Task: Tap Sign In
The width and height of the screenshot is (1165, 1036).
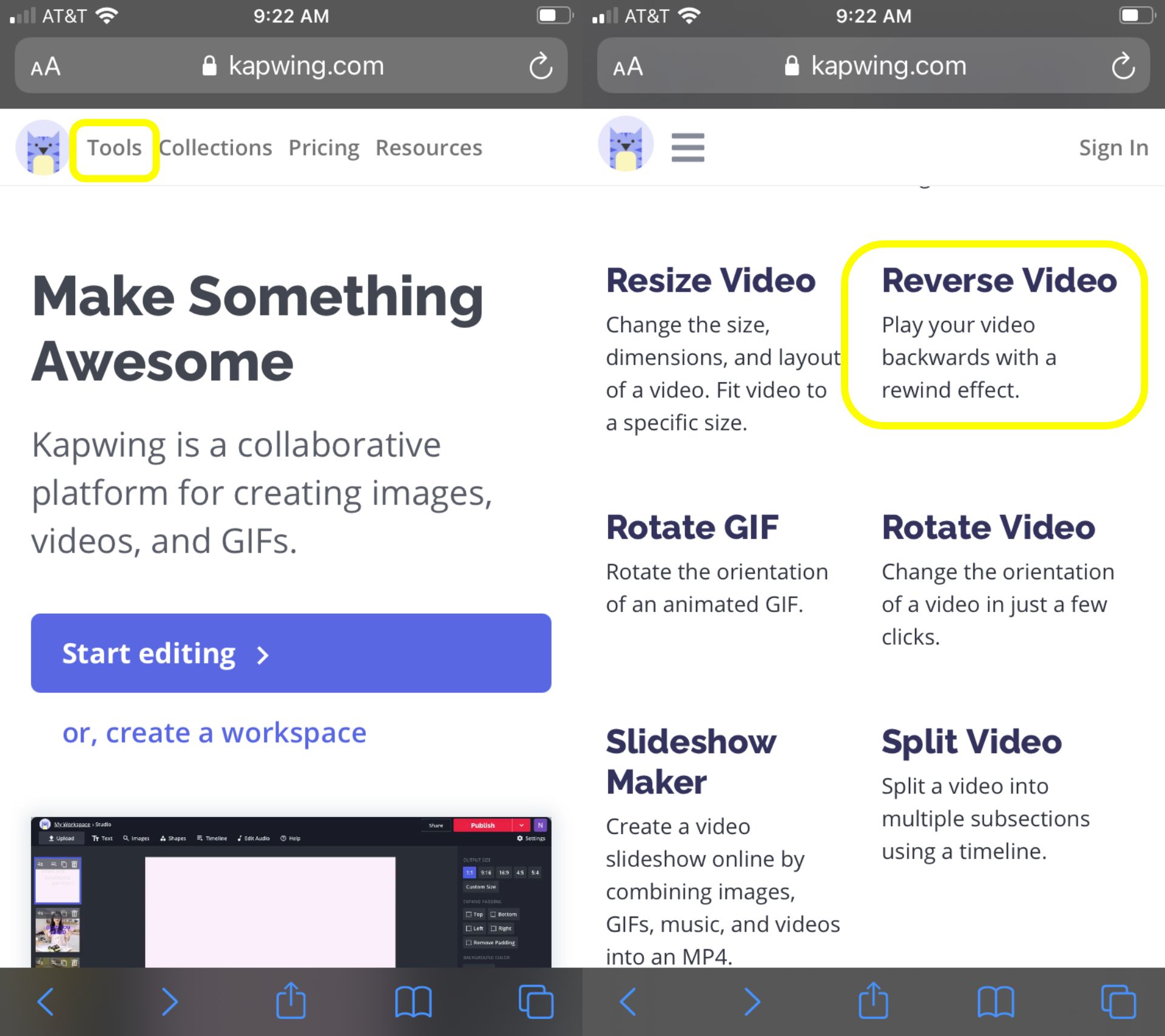Action: pyautogui.click(x=1113, y=147)
